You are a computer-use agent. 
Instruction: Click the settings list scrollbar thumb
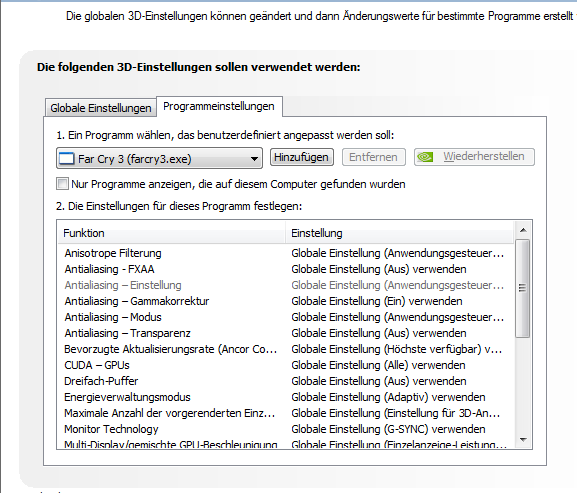click(523, 288)
